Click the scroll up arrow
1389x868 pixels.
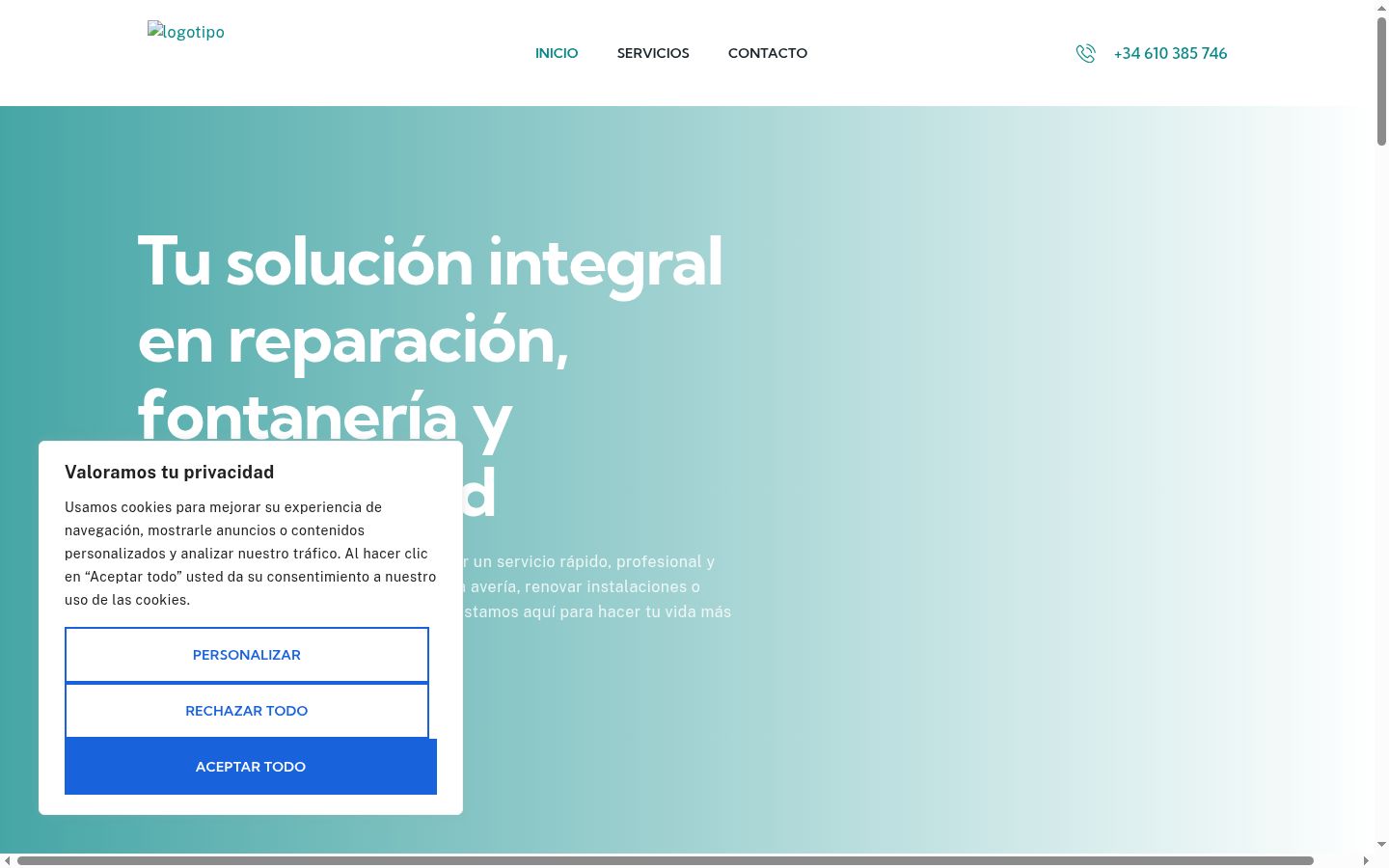pos(1381,8)
